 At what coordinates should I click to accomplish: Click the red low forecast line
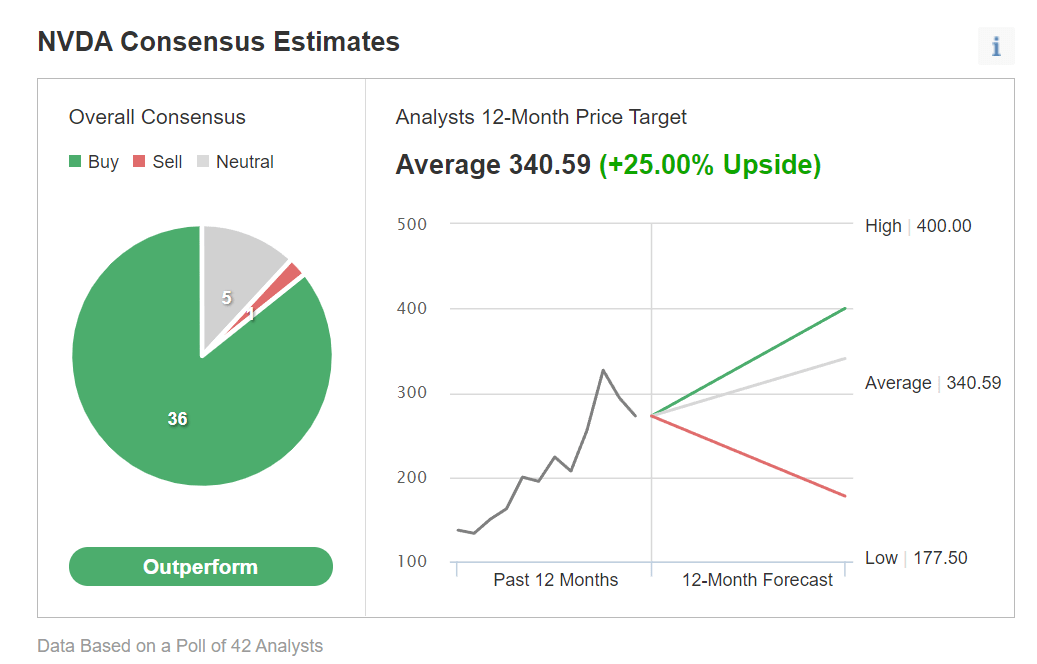(x=749, y=456)
